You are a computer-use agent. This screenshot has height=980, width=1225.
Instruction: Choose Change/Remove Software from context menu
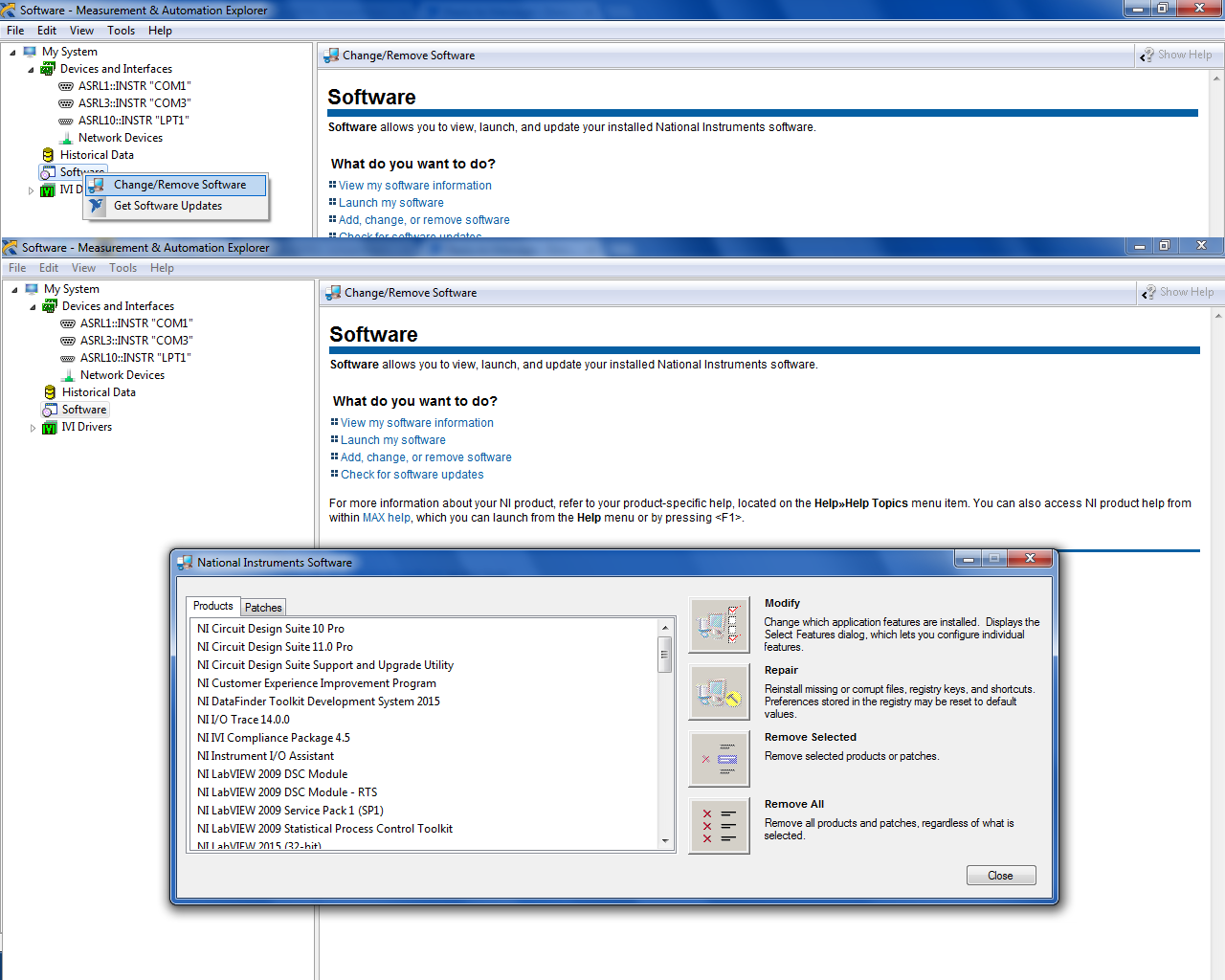(x=176, y=185)
